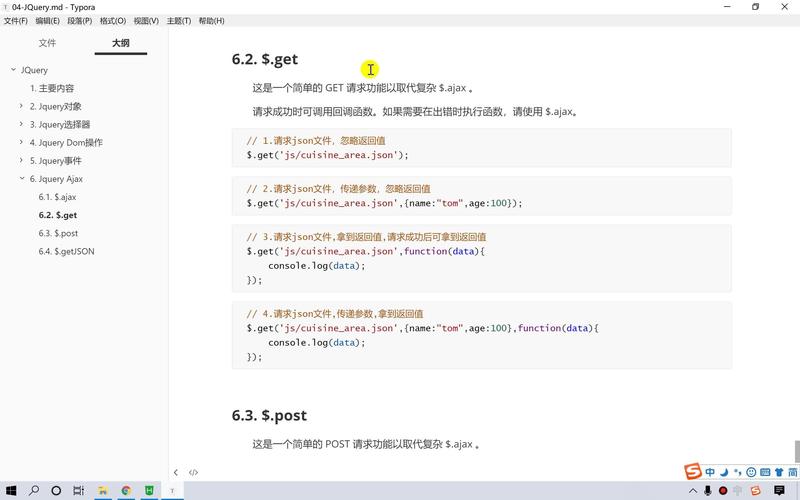Jump to 6.3. $.post outline entry
Image resolution: width=800 pixels, height=500 pixels.
click(x=58, y=233)
